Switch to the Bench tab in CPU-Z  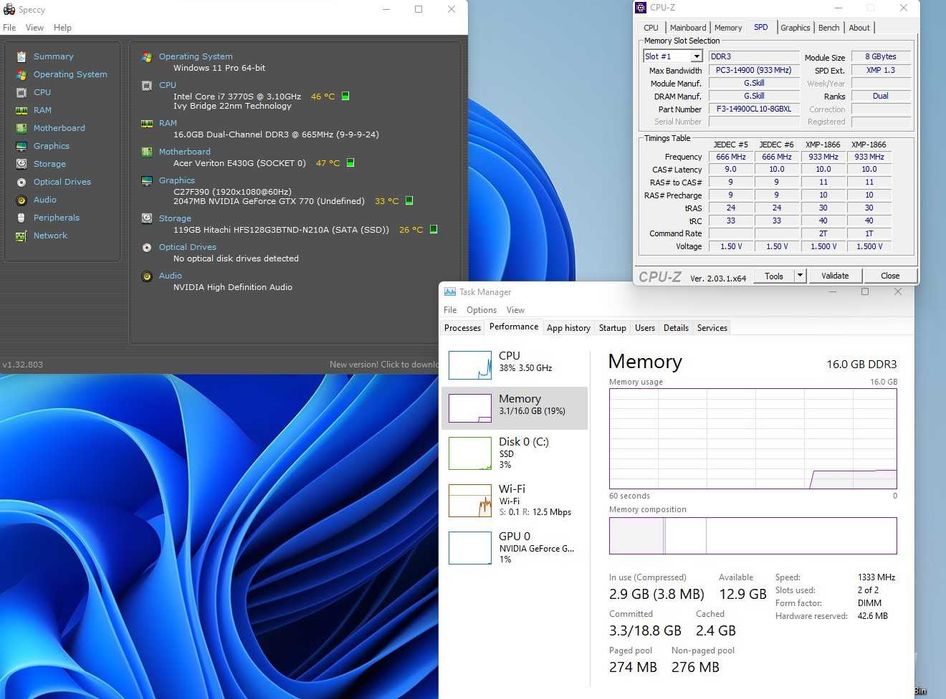(x=829, y=28)
